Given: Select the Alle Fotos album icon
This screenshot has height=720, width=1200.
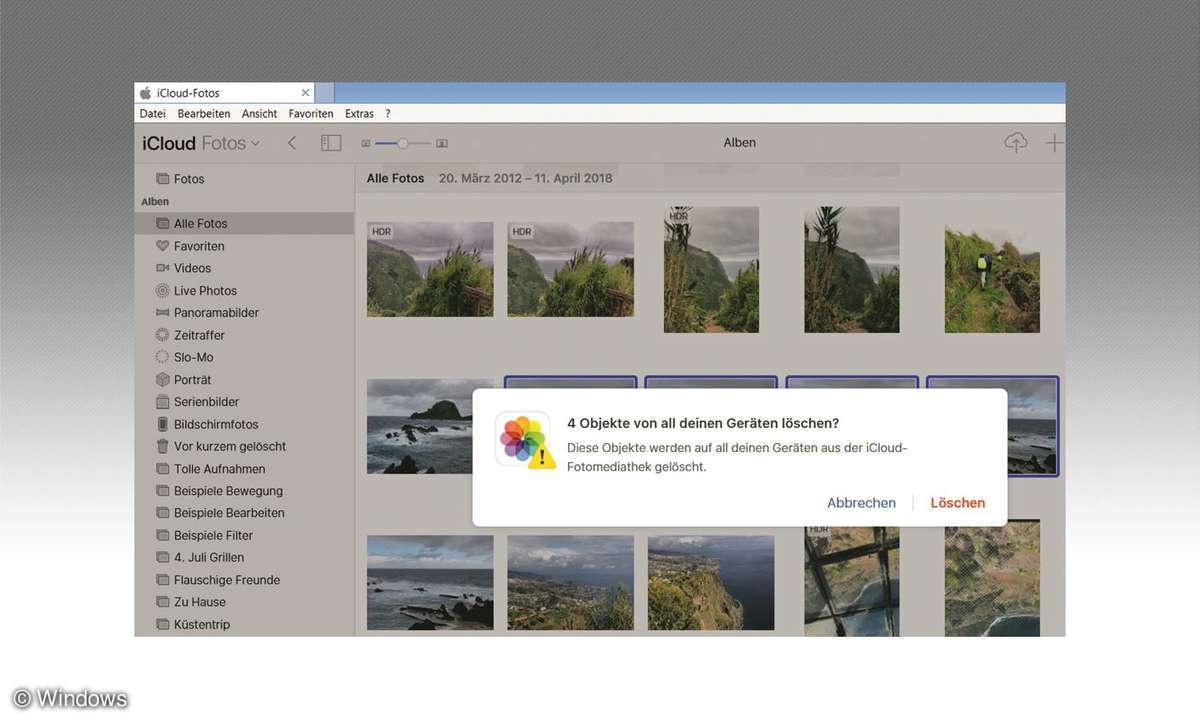Looking at the screenshot, I should tap(162, 224).
